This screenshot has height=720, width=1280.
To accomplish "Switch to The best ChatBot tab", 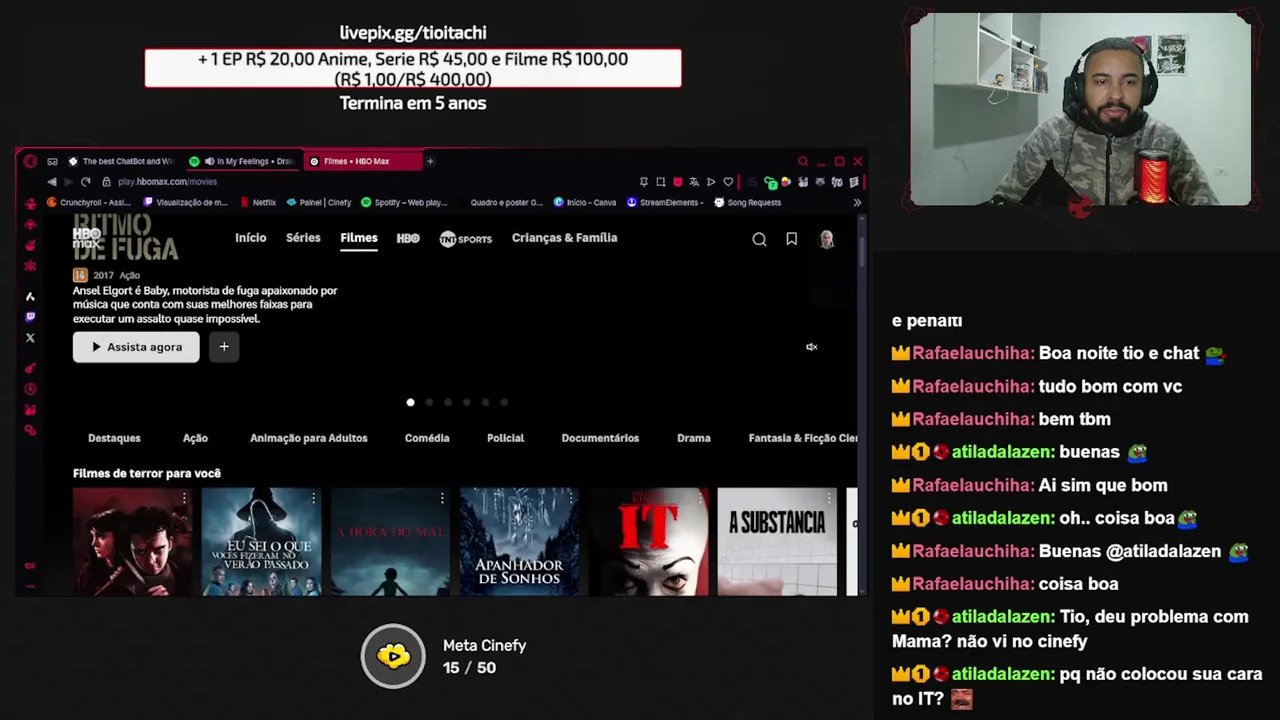I will (122, 161).
